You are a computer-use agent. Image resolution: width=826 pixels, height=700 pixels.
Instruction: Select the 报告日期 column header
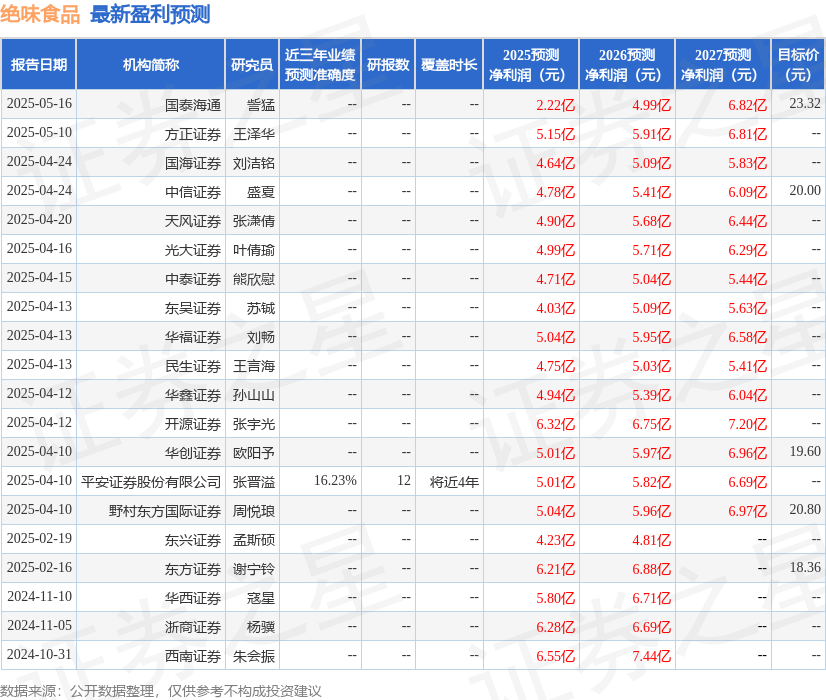pyautogui.click(x=39, y=64)
